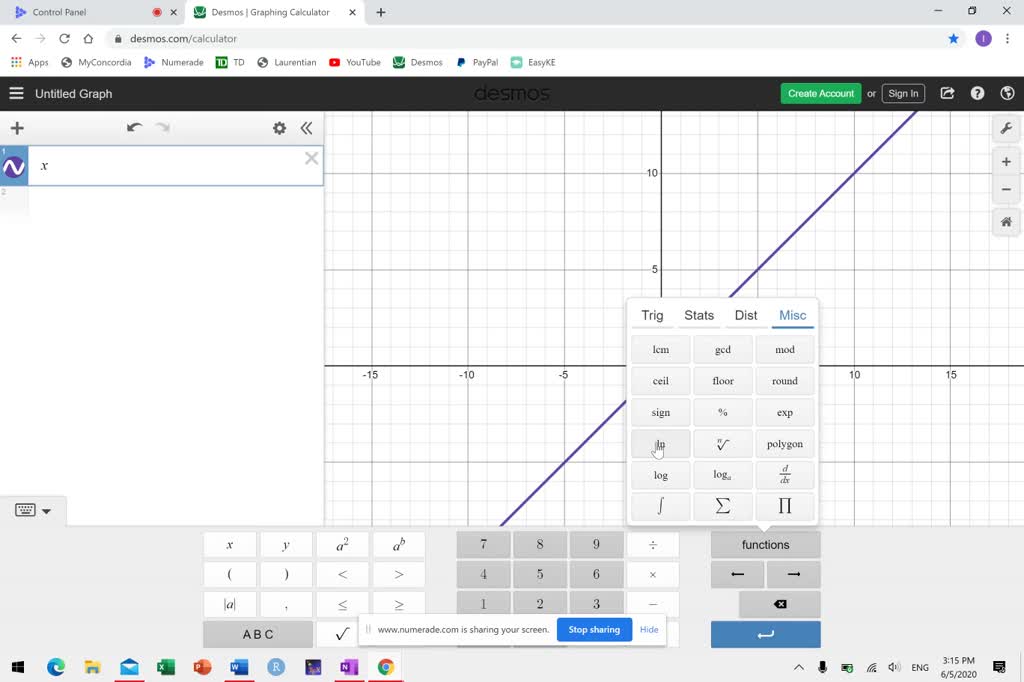Click the Create Account button
This screenshot has width=1024, height=682.
coord(820,93)
